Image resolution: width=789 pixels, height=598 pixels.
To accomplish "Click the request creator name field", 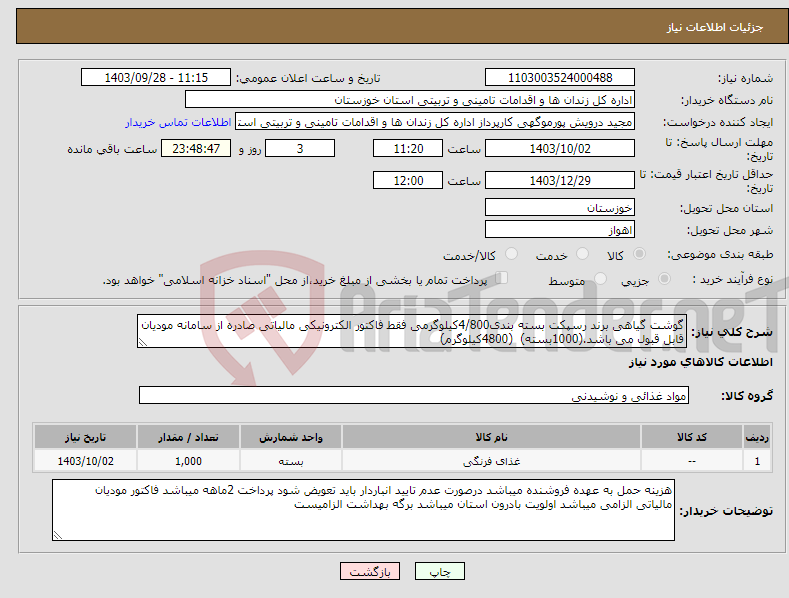I will click(435, 122).
